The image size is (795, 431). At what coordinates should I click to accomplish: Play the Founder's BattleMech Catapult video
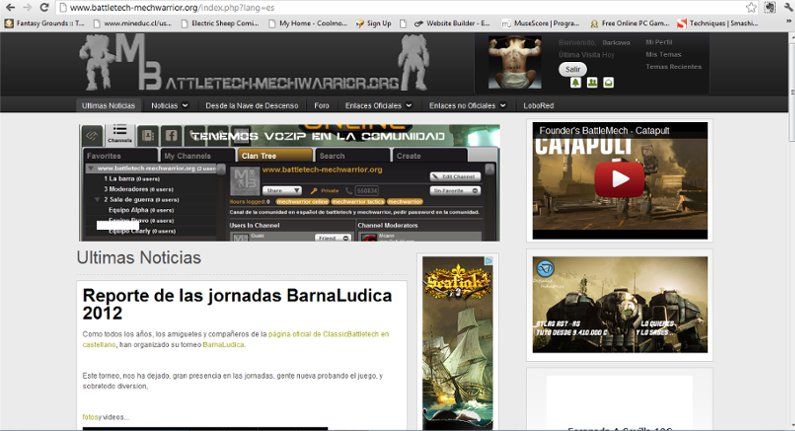click(x=620, y=179)
